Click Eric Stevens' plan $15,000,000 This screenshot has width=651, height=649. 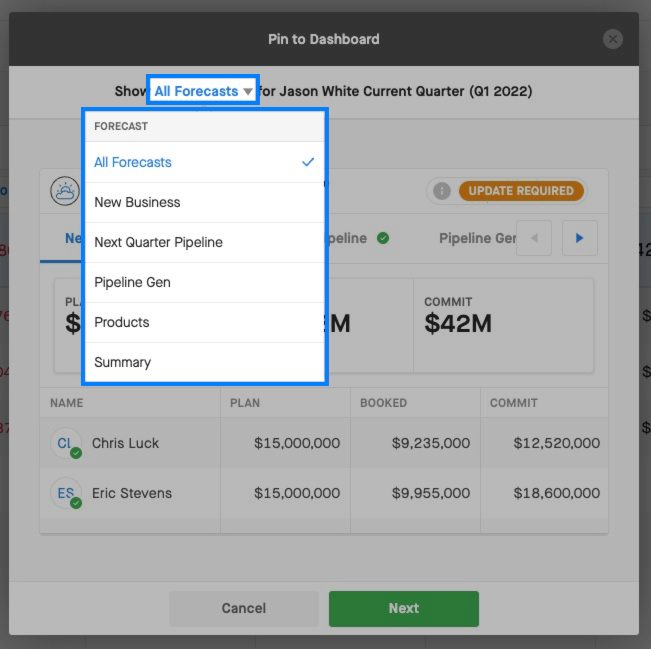tap(297, 493)
